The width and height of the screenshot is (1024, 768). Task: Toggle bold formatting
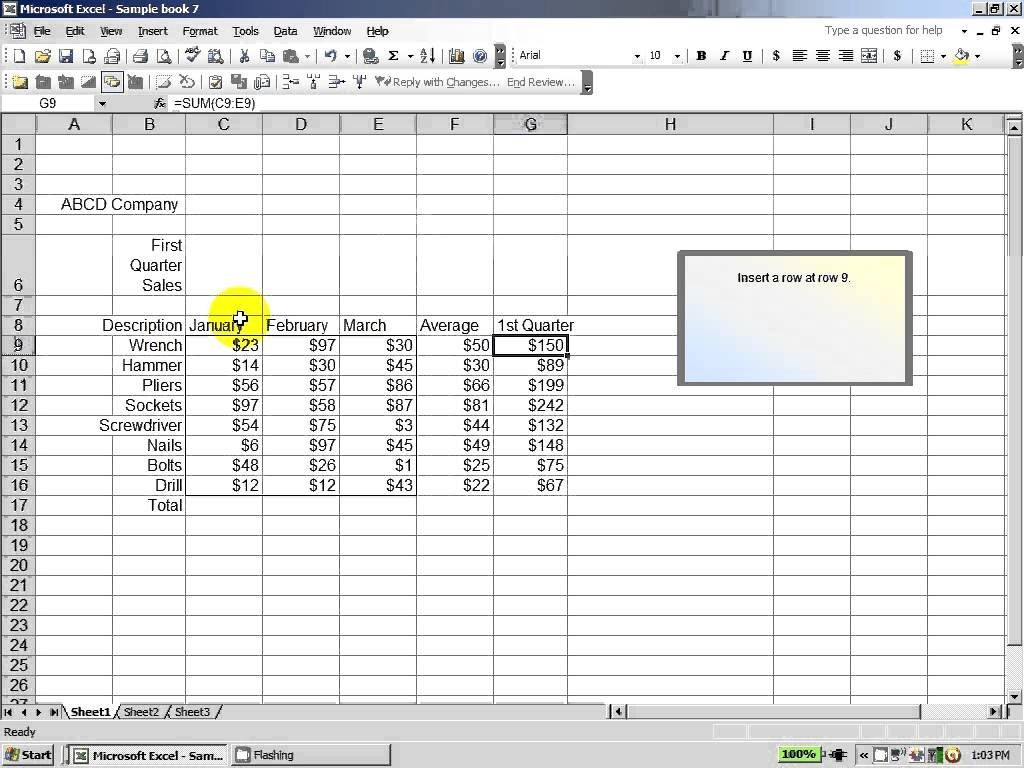[702, 55]
